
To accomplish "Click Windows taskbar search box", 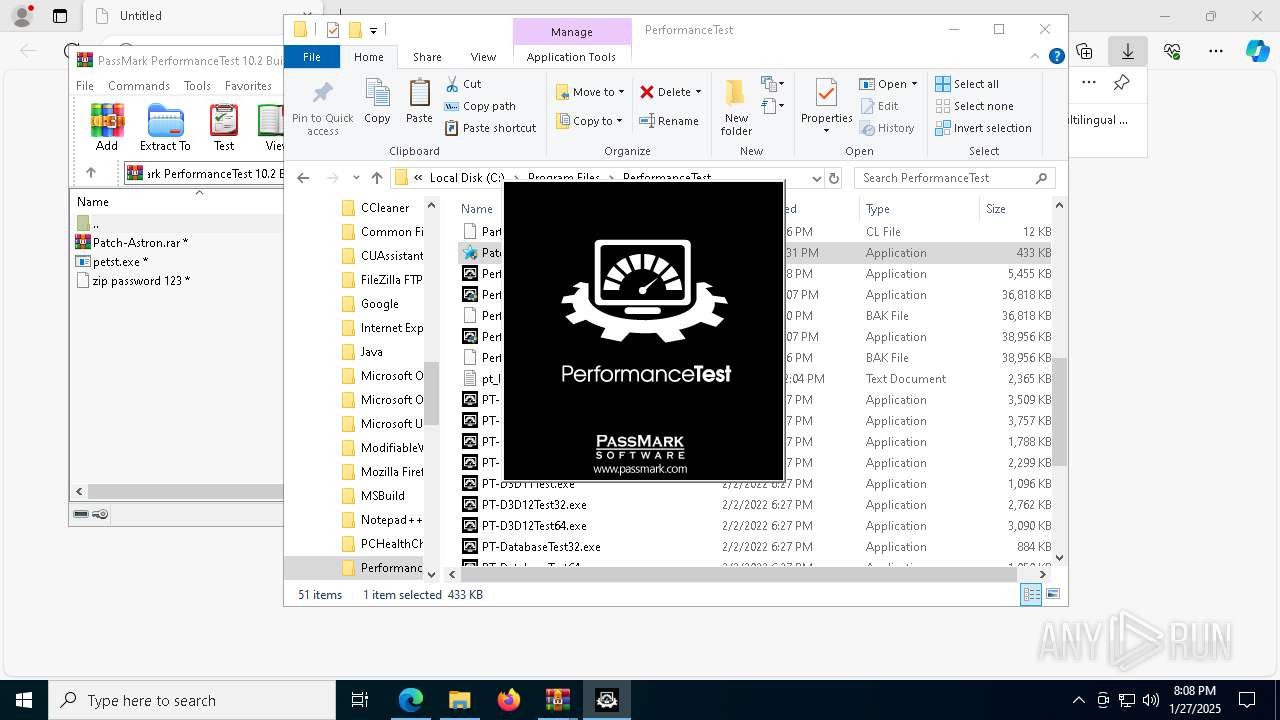I will (x=192, y=700).
